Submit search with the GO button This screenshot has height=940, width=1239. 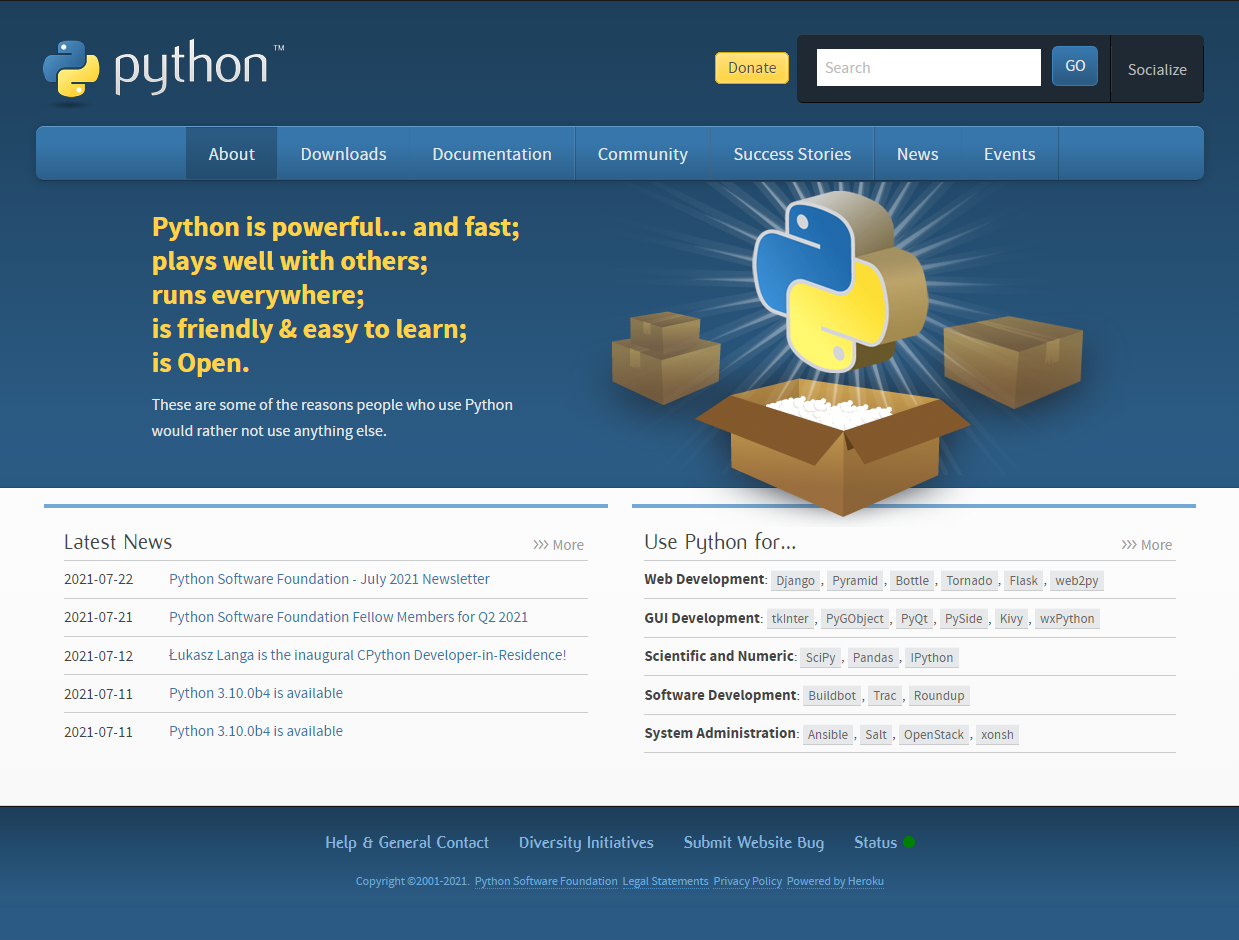pyautogui.click(x=1075, y=66)
